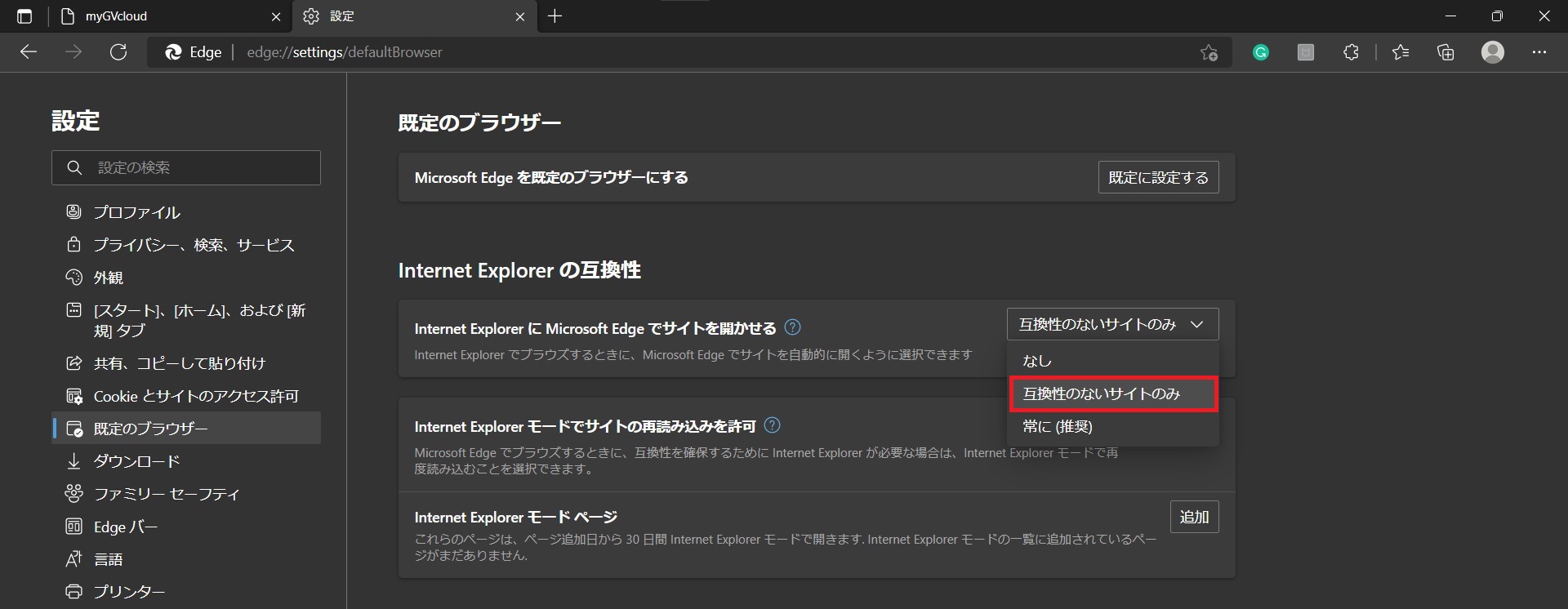Click help icon beside サイトの再読み込みを許可
This screenshot has height=609, width=1568.
[x=772, y=425]
